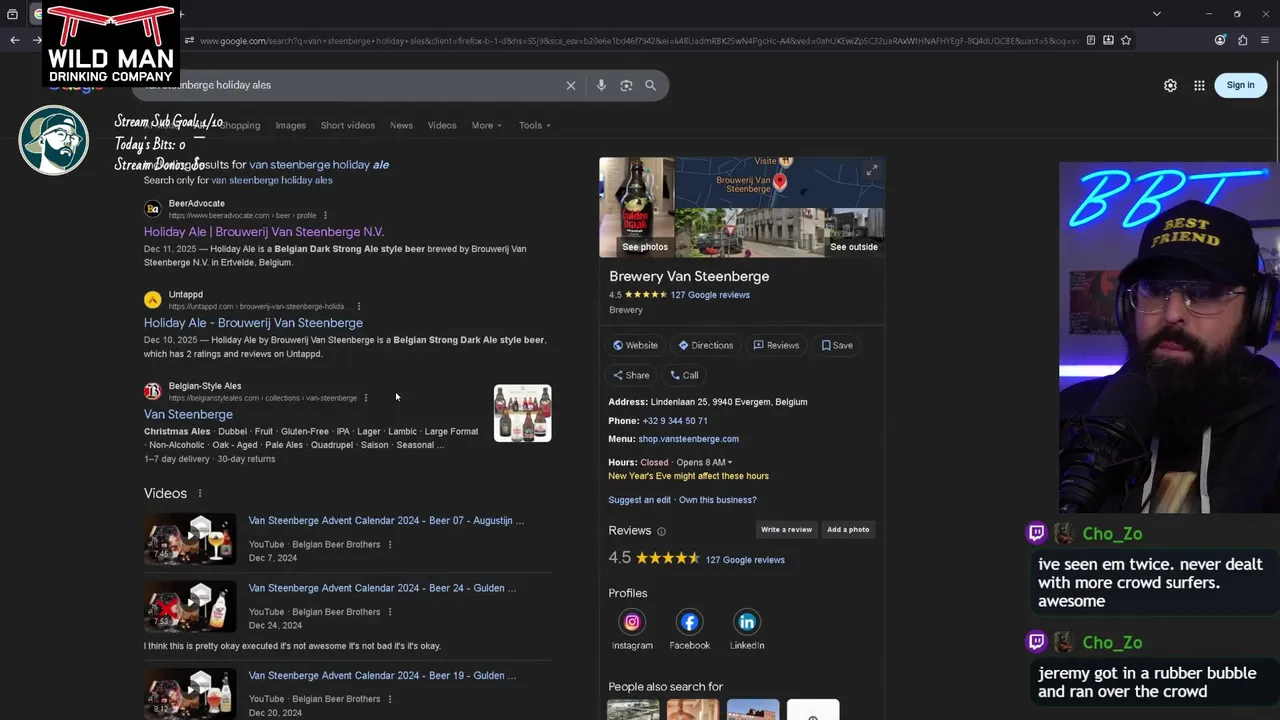Screen dimensions: 1280x720
Task: Open Google quick settings gear
Action: [1170, 85]
